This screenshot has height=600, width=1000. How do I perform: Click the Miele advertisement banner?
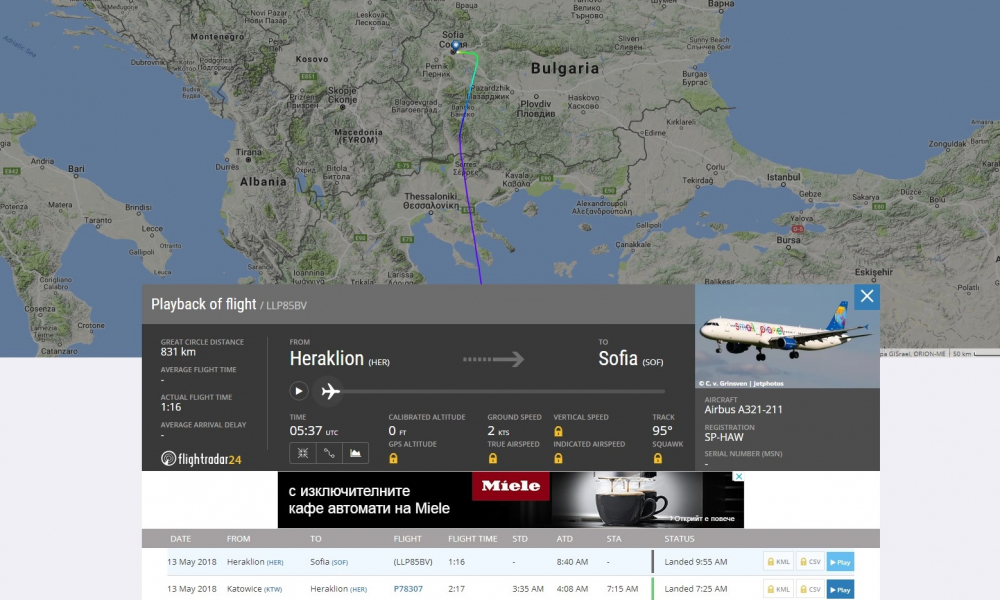(510, 499)
